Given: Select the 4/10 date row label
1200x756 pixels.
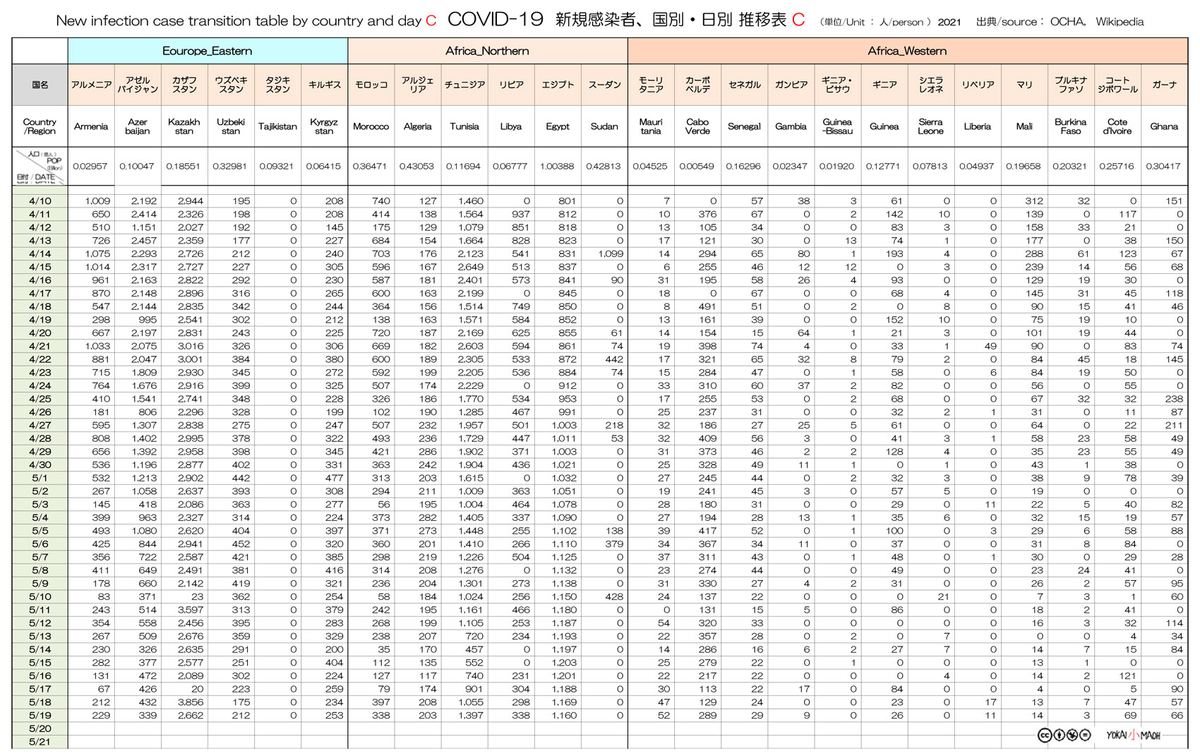Looking at the screenshot, I should [x=40, y=201].
